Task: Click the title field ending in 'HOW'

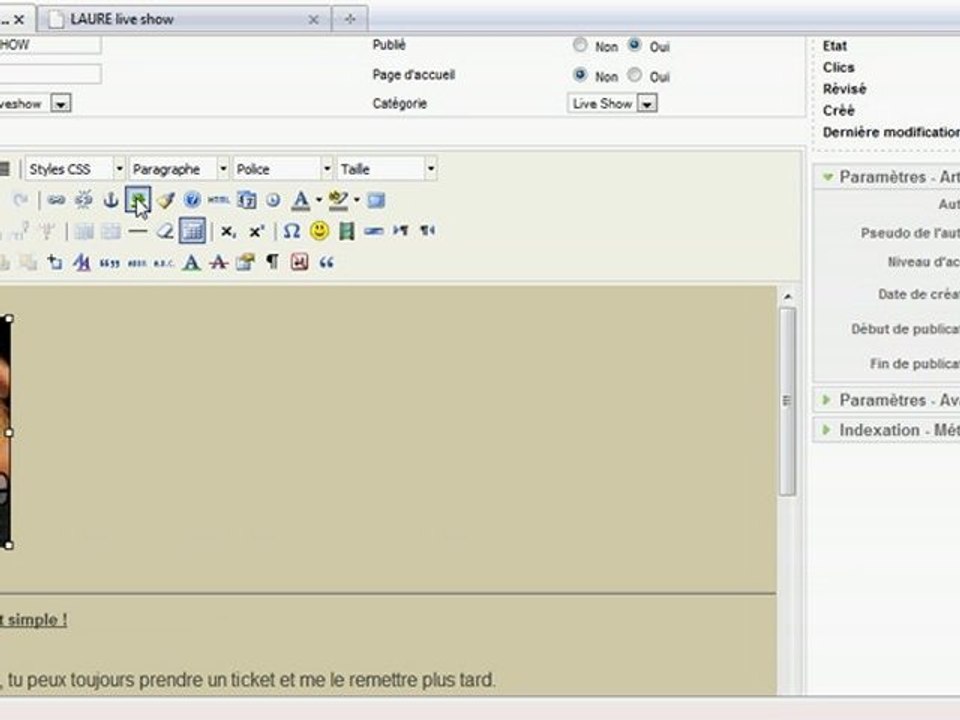Action: (50, 45)
